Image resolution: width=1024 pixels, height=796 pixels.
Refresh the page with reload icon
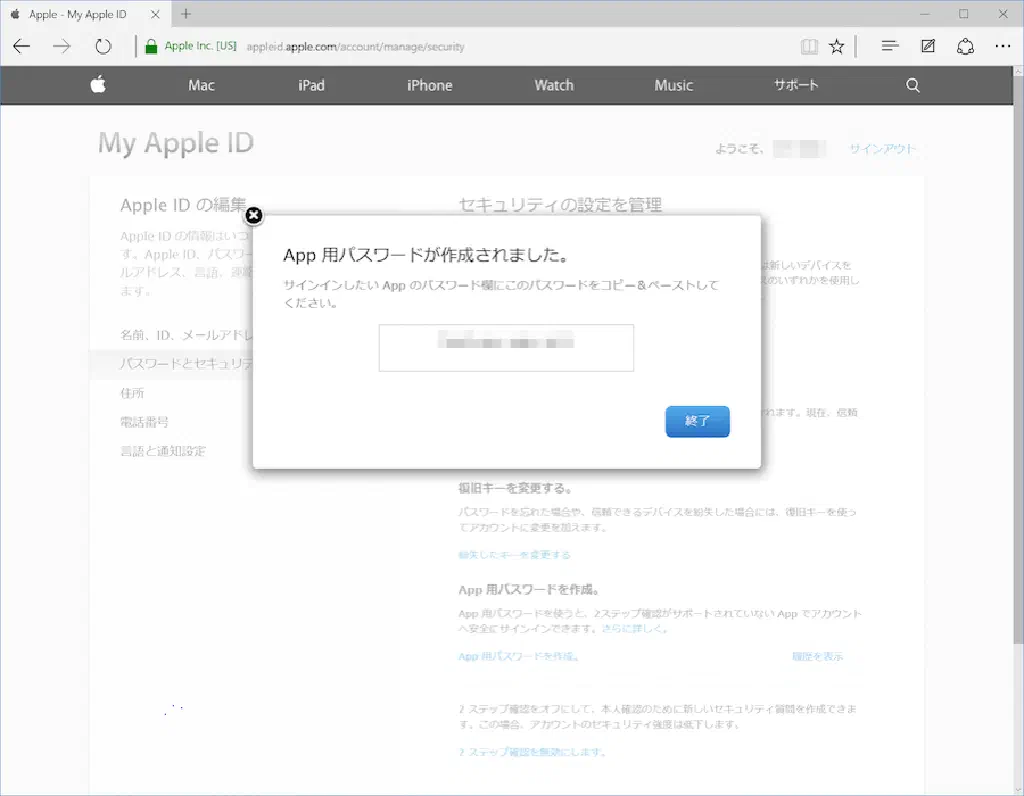click(103, 46)
